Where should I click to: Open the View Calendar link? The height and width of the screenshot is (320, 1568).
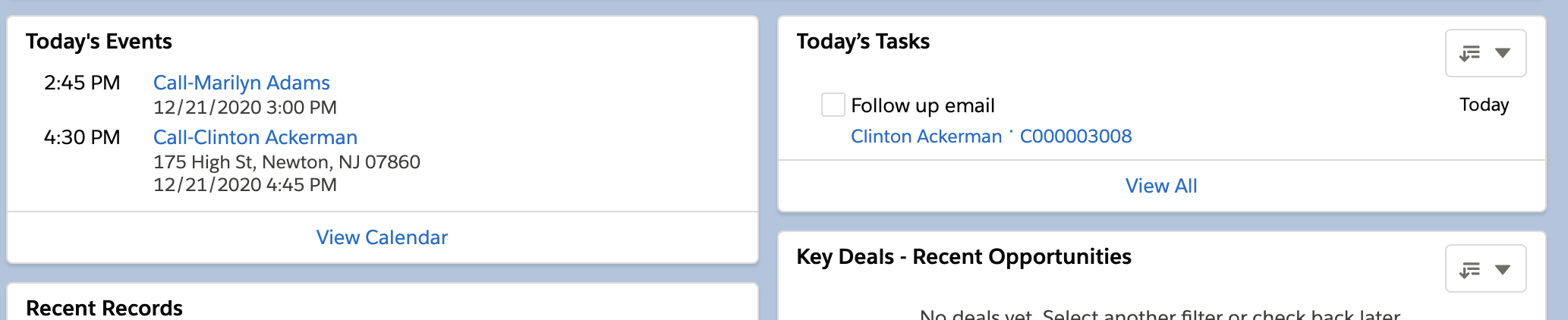382,237
